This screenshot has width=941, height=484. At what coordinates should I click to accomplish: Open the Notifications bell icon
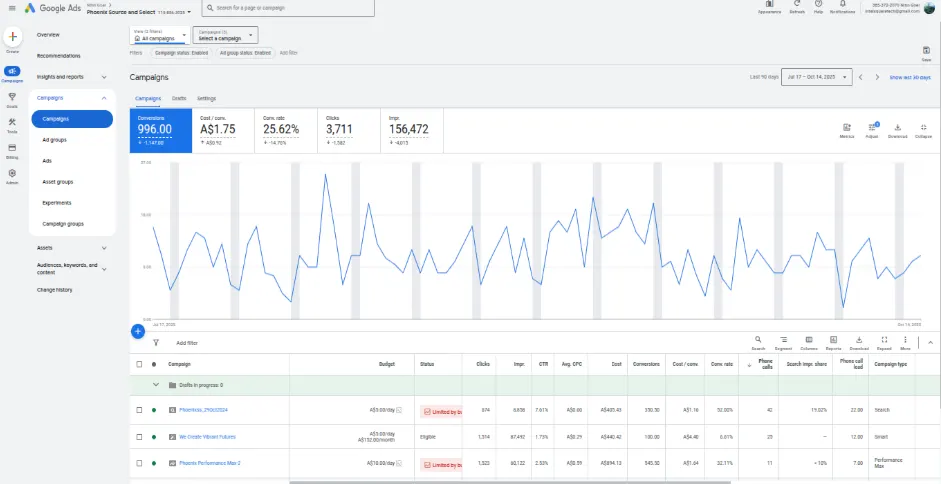pyautogui.click(x=842, y=5)
